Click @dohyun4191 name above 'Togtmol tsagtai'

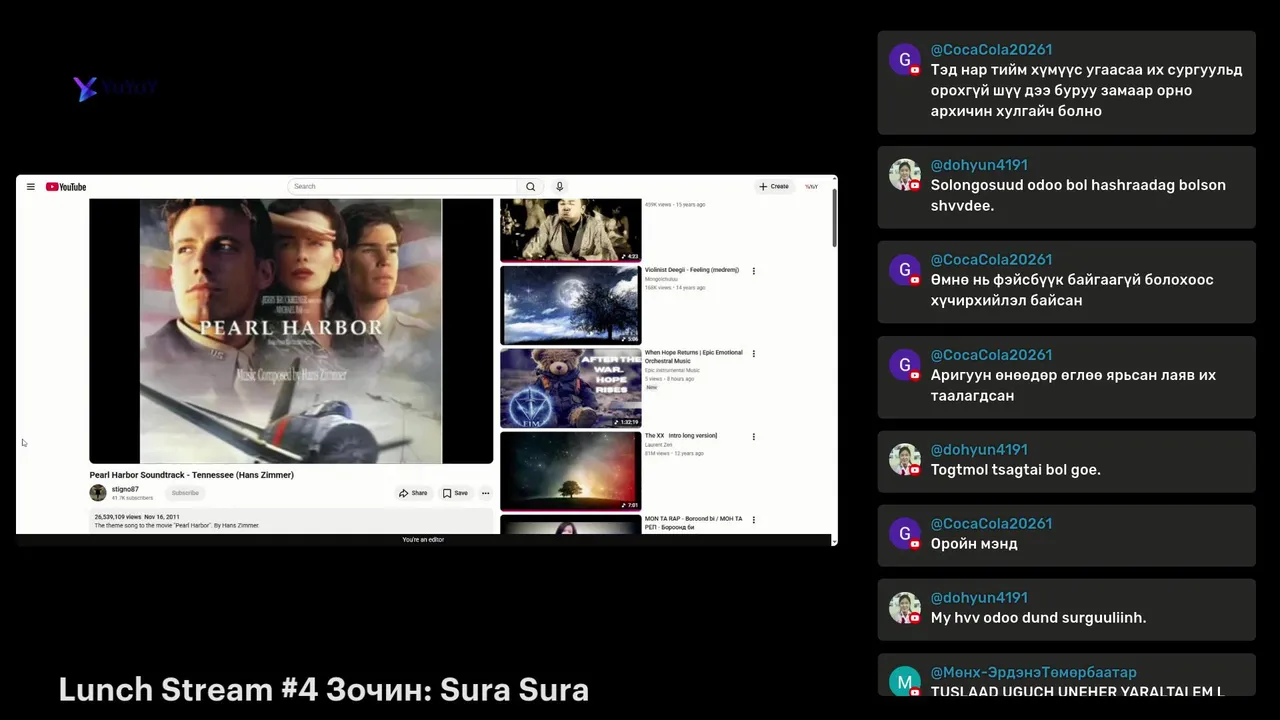tap(979, 450)
